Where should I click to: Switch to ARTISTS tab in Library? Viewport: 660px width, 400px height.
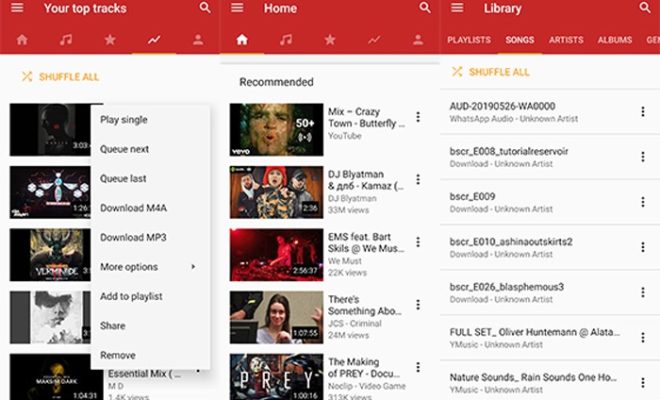(x=566, y=40)
